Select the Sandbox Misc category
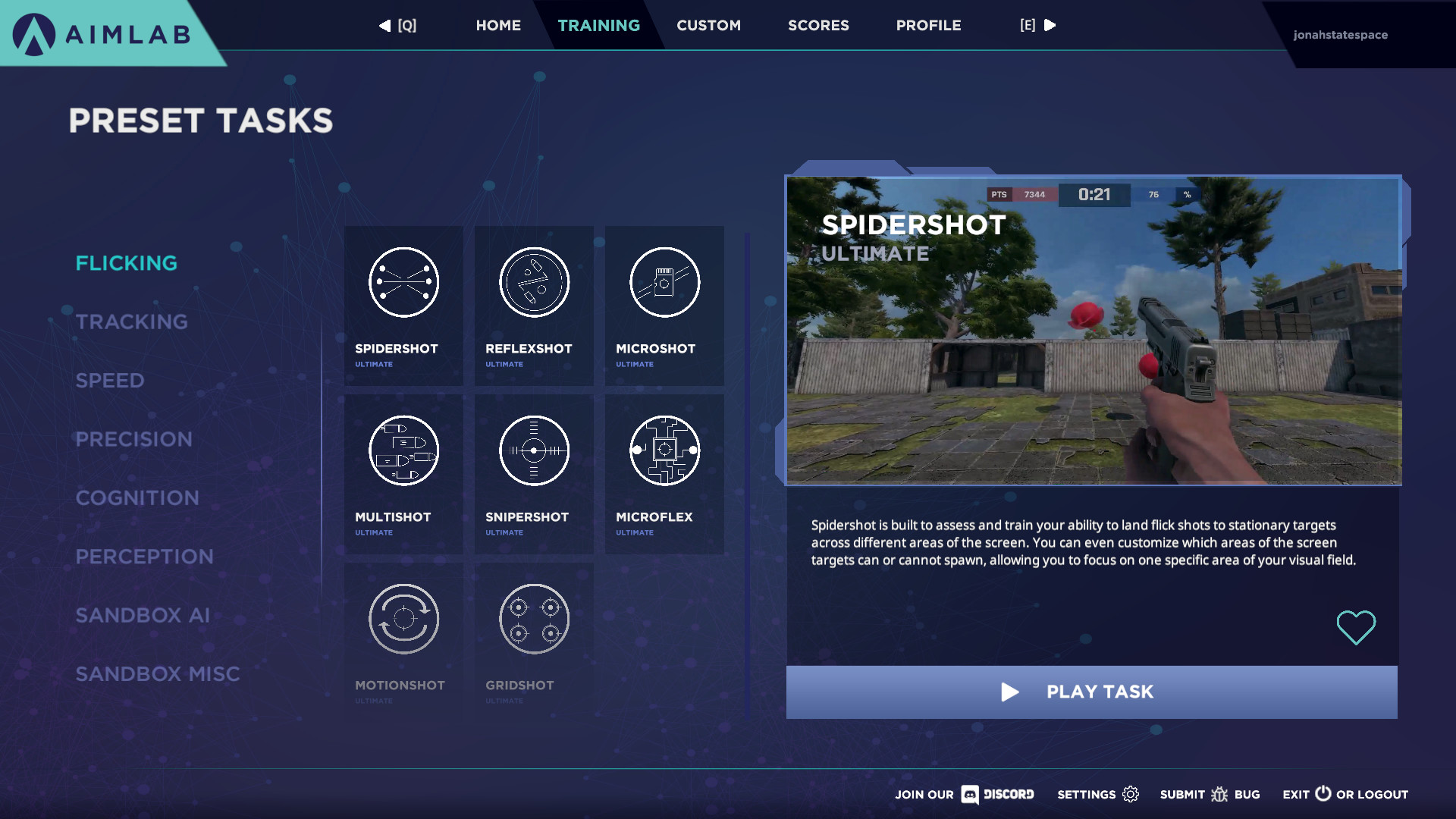This screenshot has height=819, width=1456. point(158,674)
